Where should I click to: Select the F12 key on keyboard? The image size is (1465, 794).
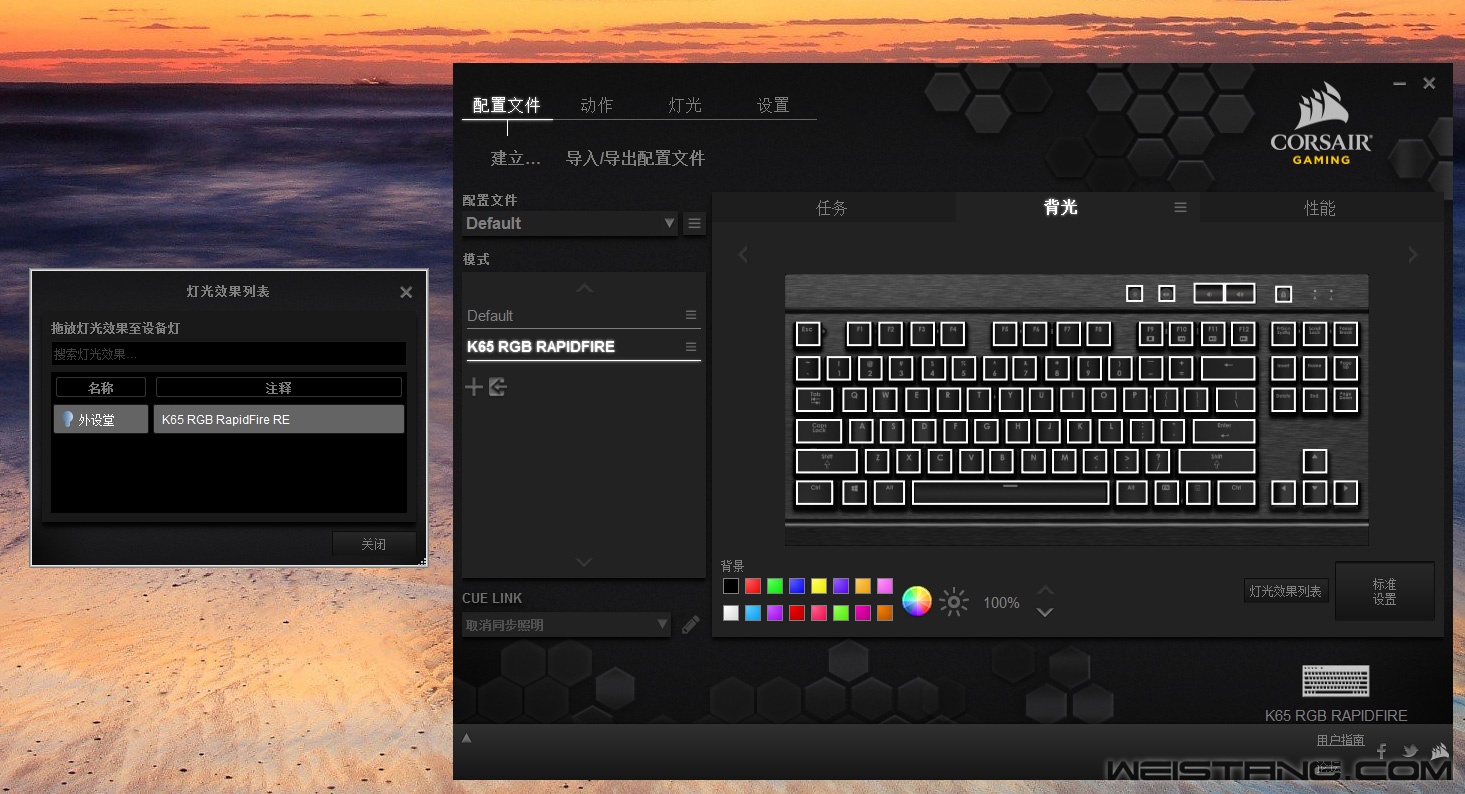1243,333
